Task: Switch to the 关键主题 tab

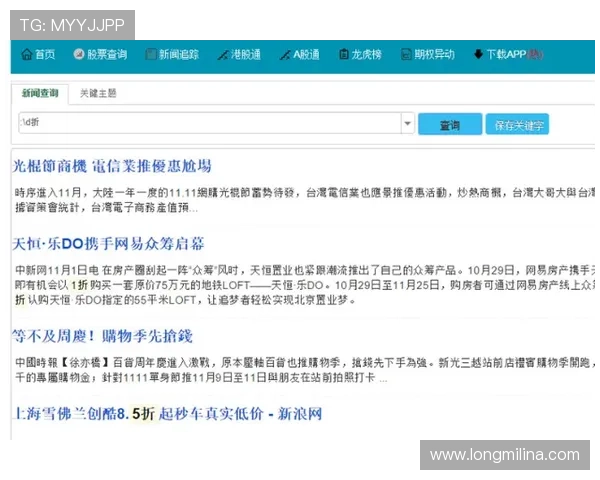Action: click(98, 93)
